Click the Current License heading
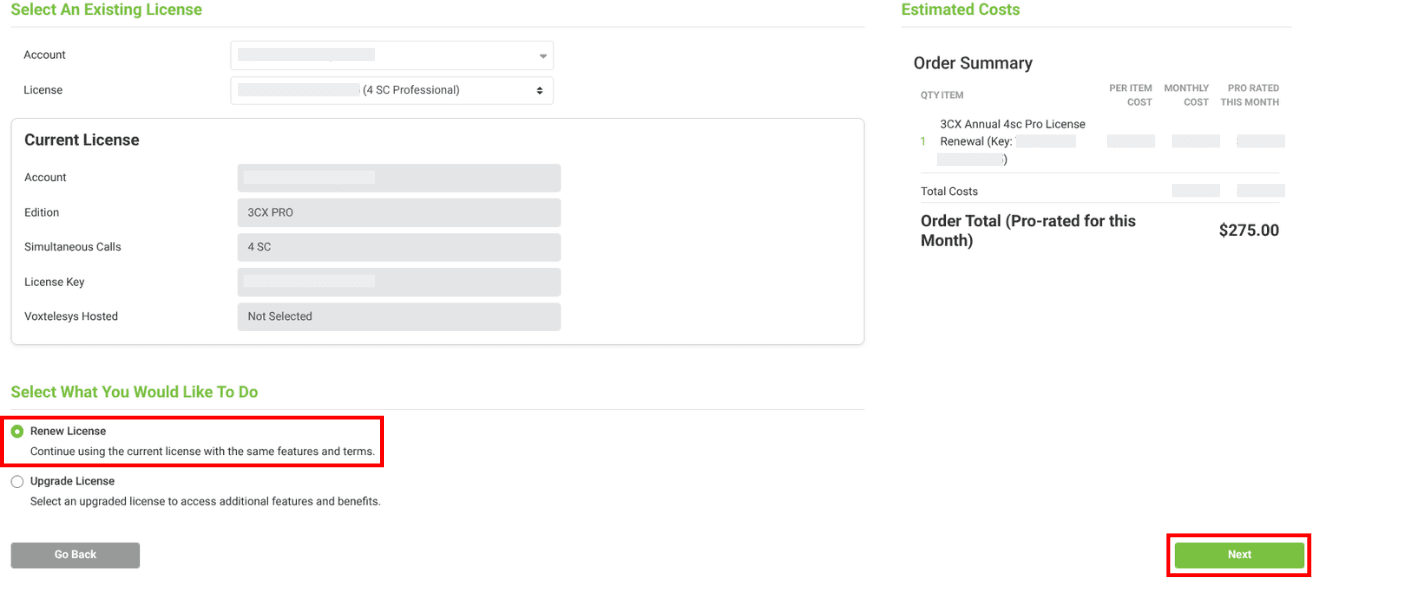This screenshot has width=1424, height=606. pyautogui.click(x=82, y=140)
